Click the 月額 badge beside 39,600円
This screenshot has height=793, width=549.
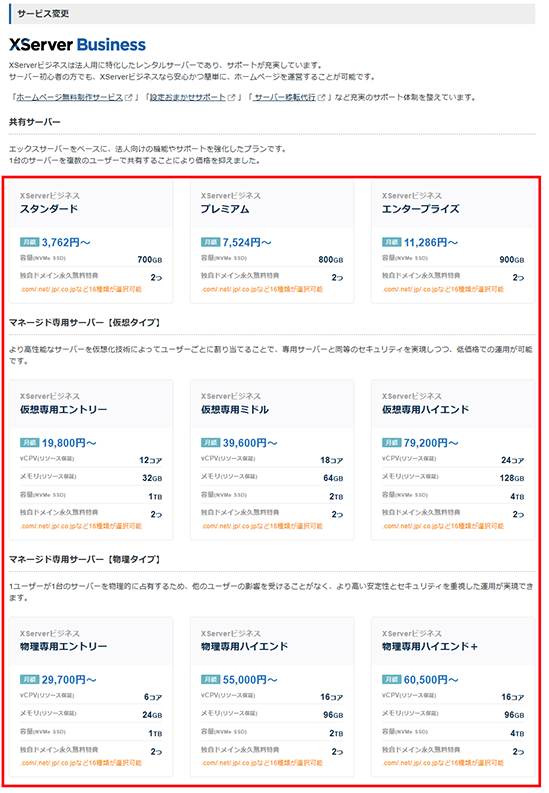[x=210, y=443]
